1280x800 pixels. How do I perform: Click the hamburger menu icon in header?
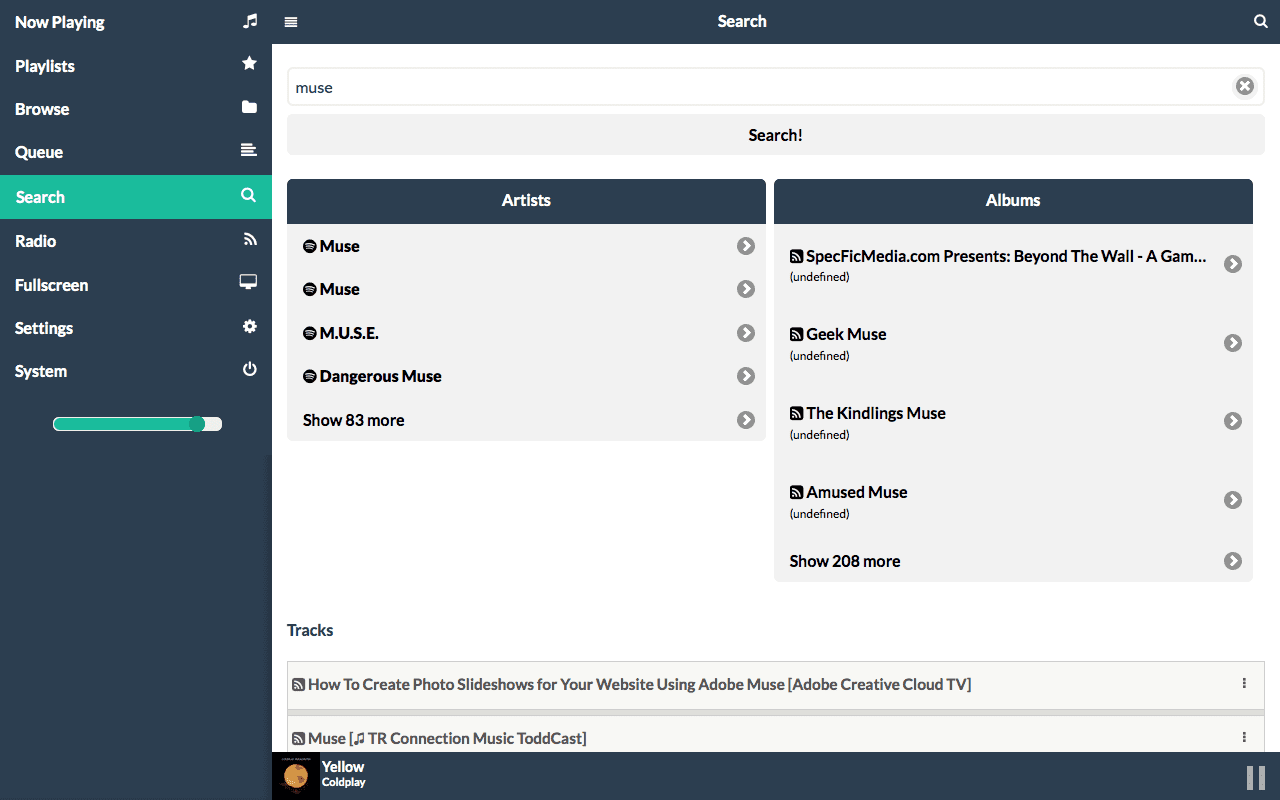coord(291,22)
